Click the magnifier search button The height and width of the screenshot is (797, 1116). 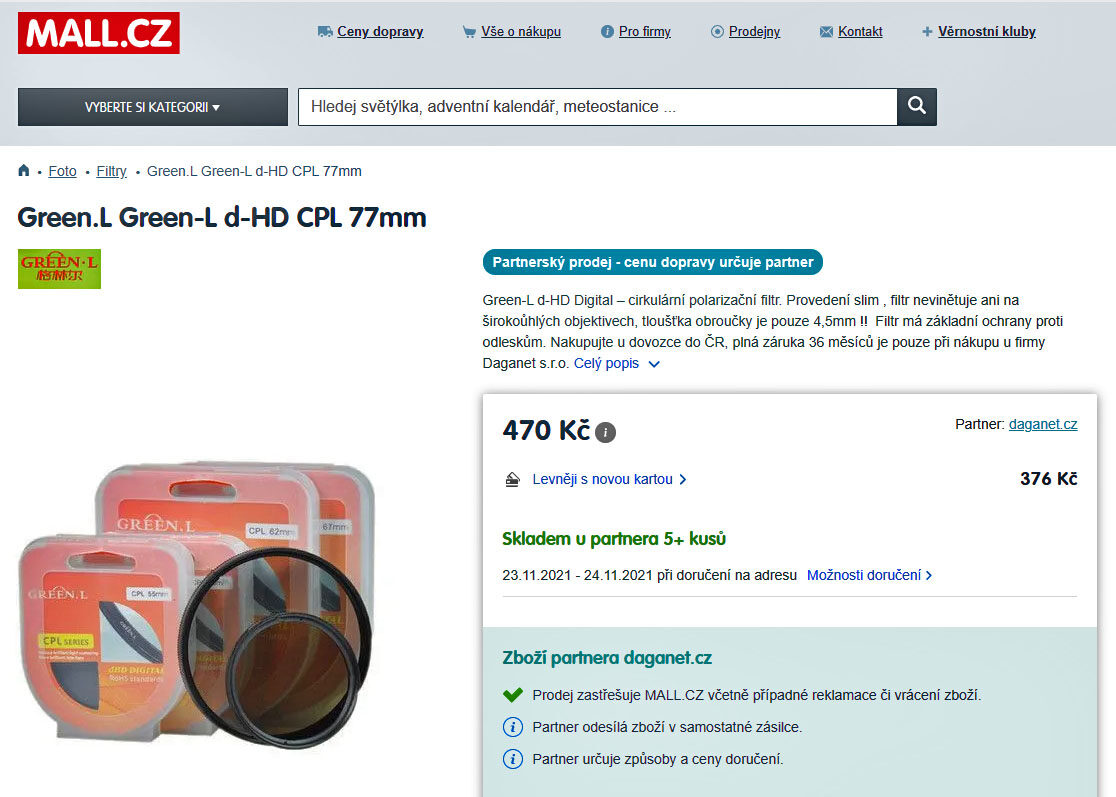coord(917,107)
